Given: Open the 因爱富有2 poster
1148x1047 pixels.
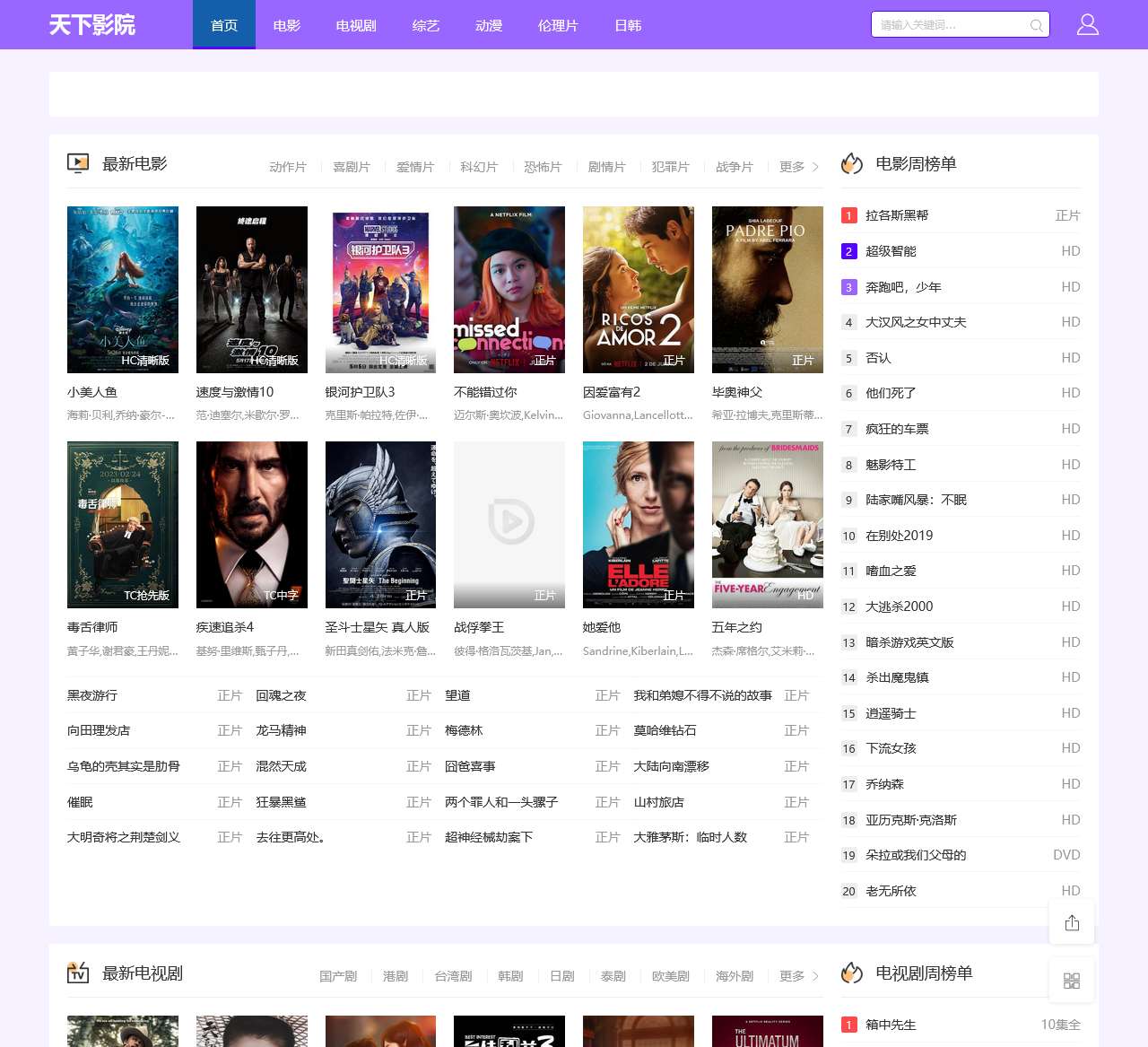Looking at the screenshot, I should (639, 289).
